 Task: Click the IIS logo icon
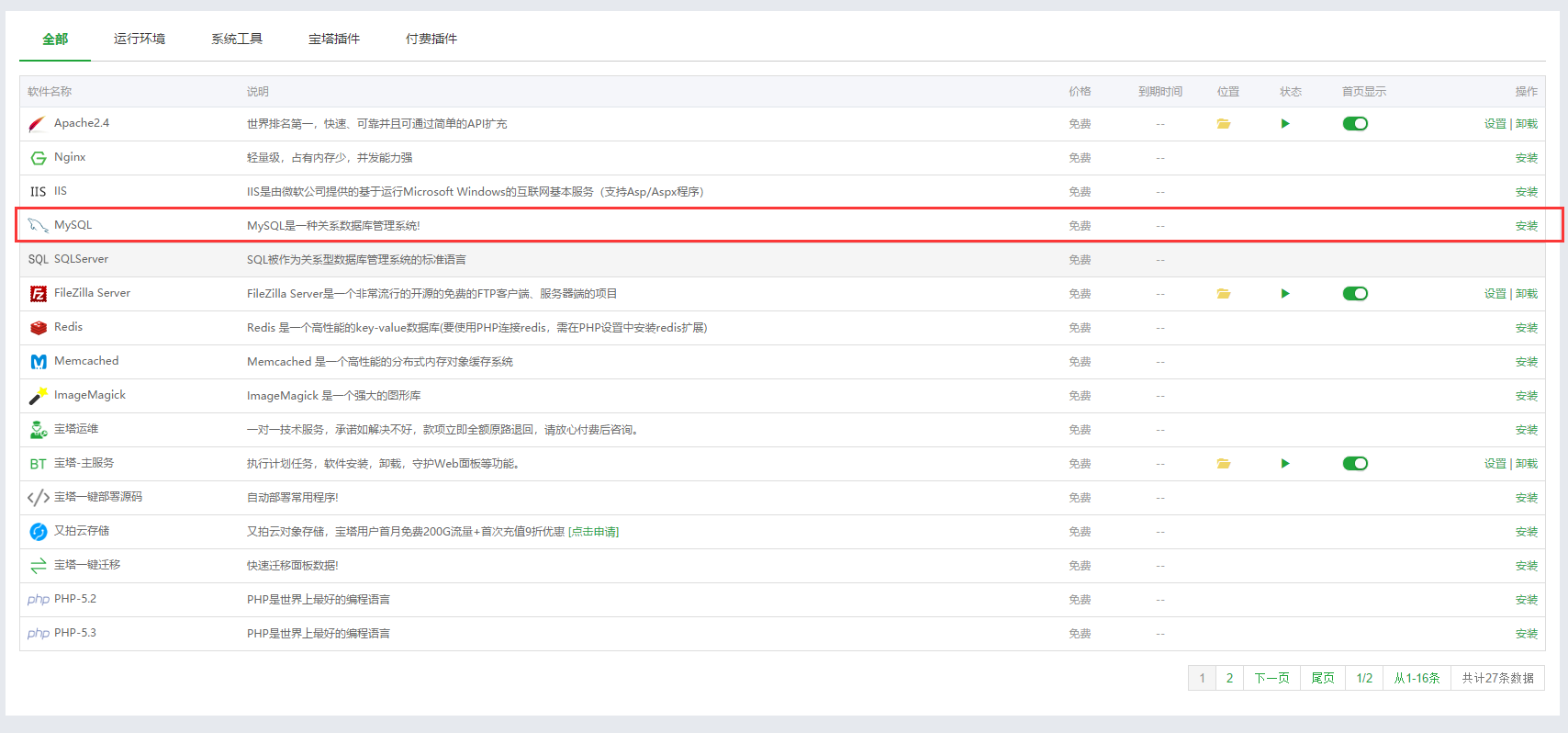coord(38,192)
